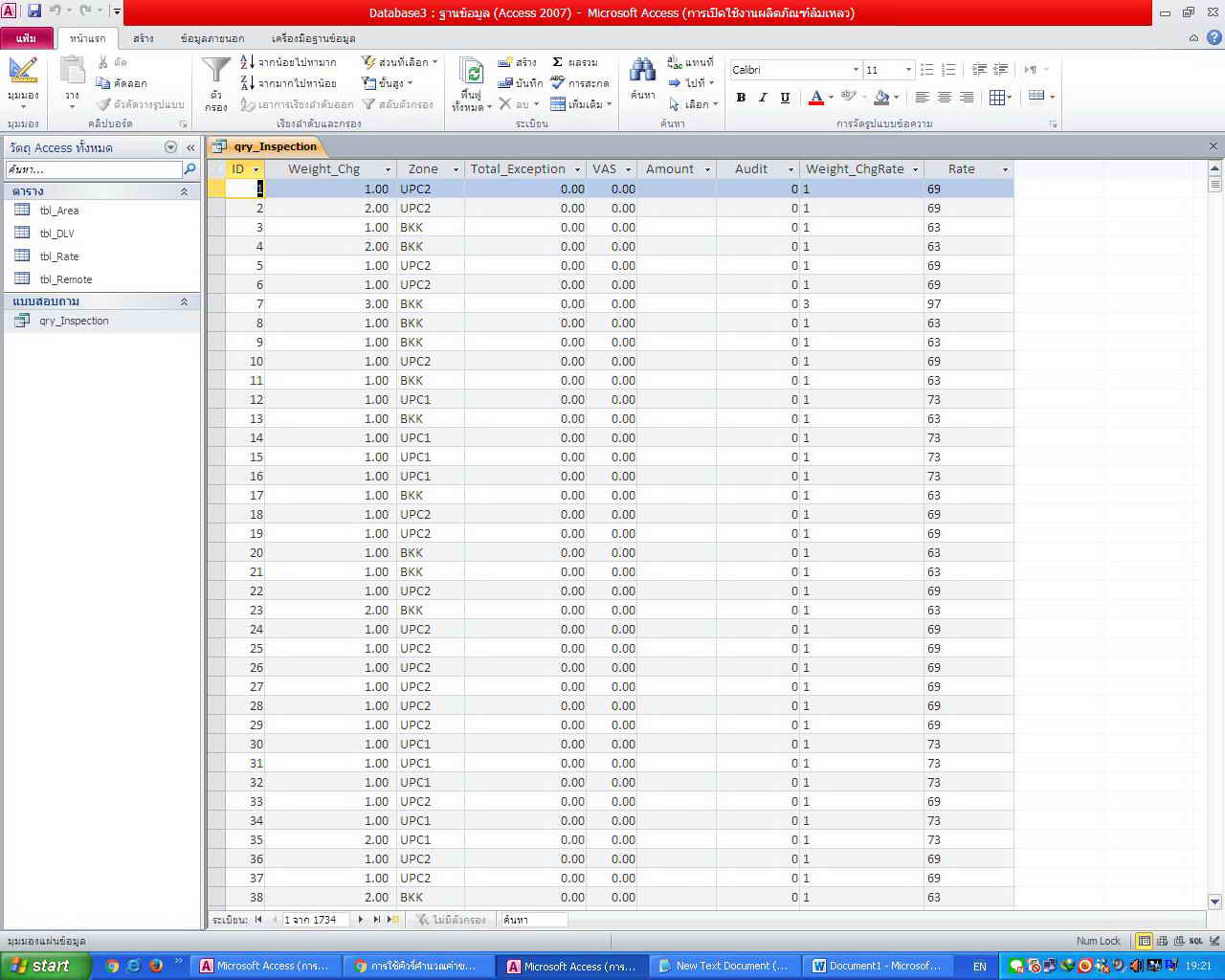
Task: Open the File (แฟ้ม) tab
Action: (27, 38)
